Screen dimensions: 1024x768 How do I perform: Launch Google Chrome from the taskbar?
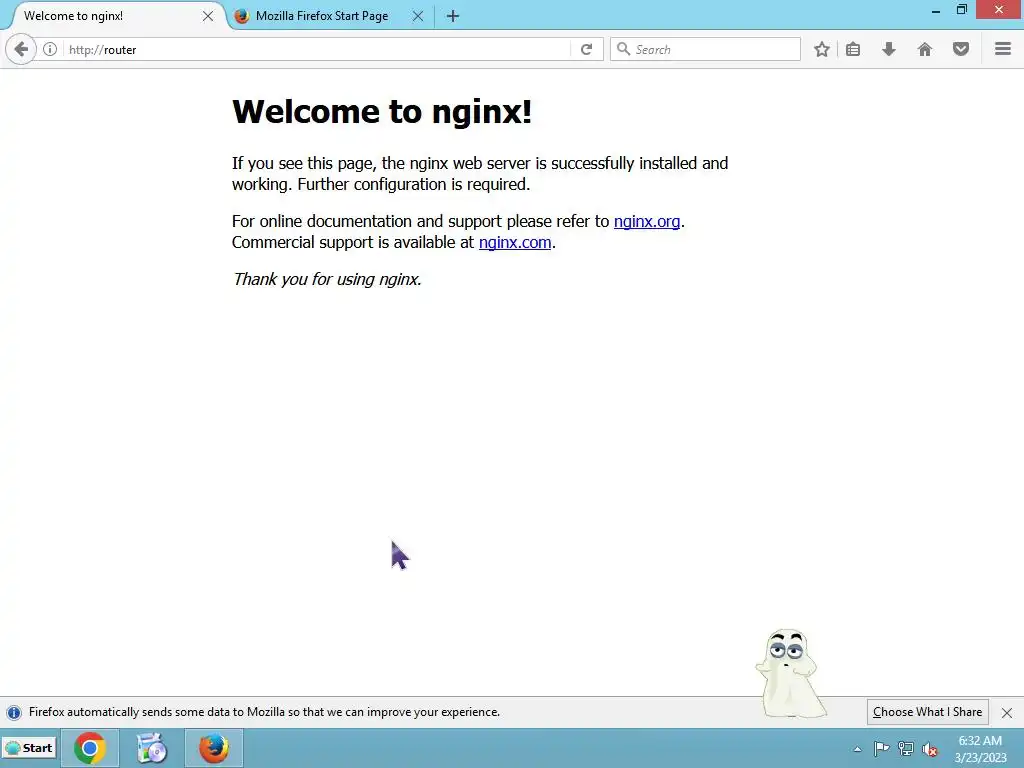[90, 748]
